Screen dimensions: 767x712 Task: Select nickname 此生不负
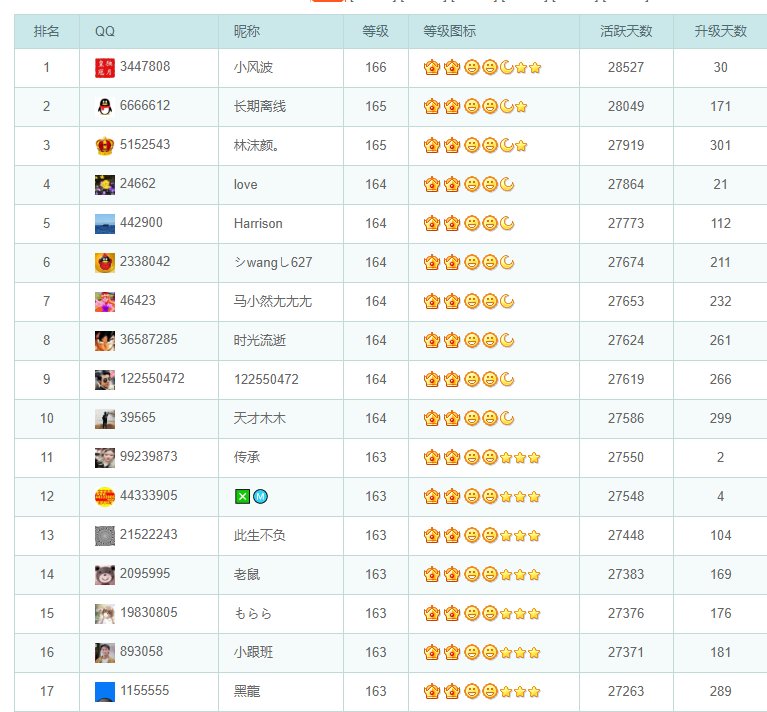260,535
